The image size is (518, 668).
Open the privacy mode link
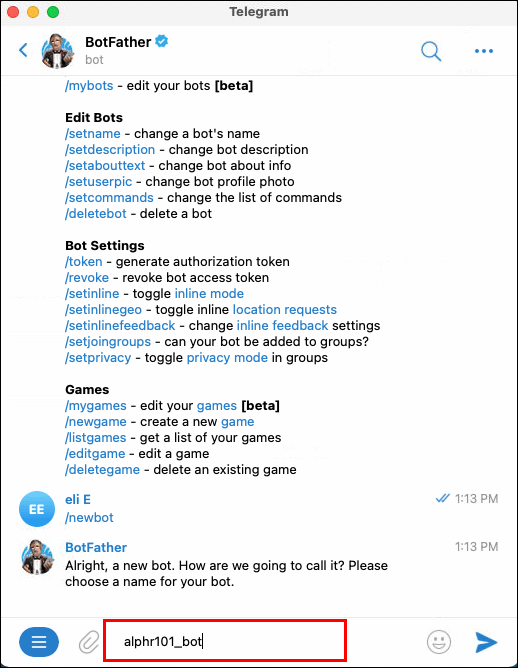pos(227,357)
